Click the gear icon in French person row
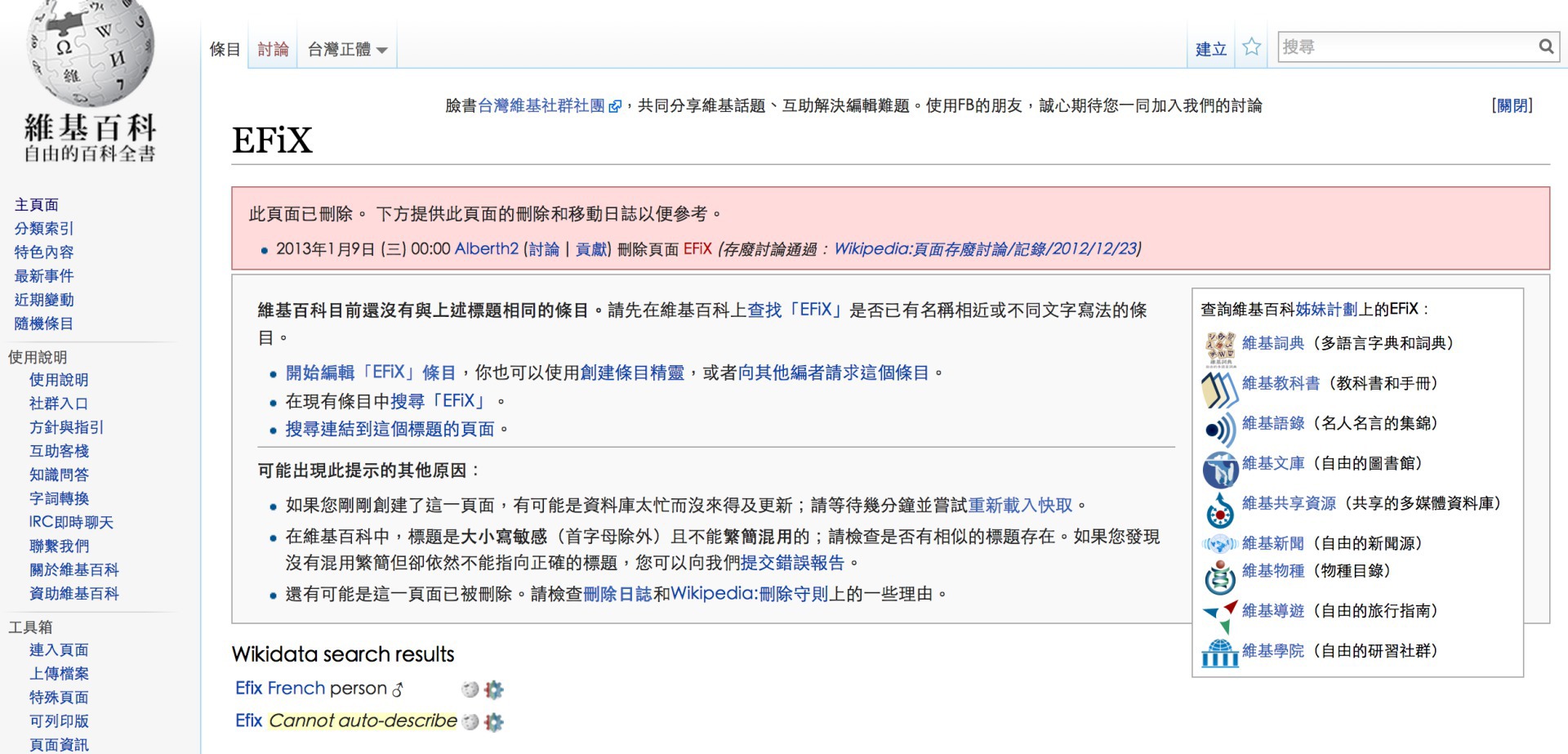The height and width of the screenshot is (754, 1568). [x=493, y=689]
